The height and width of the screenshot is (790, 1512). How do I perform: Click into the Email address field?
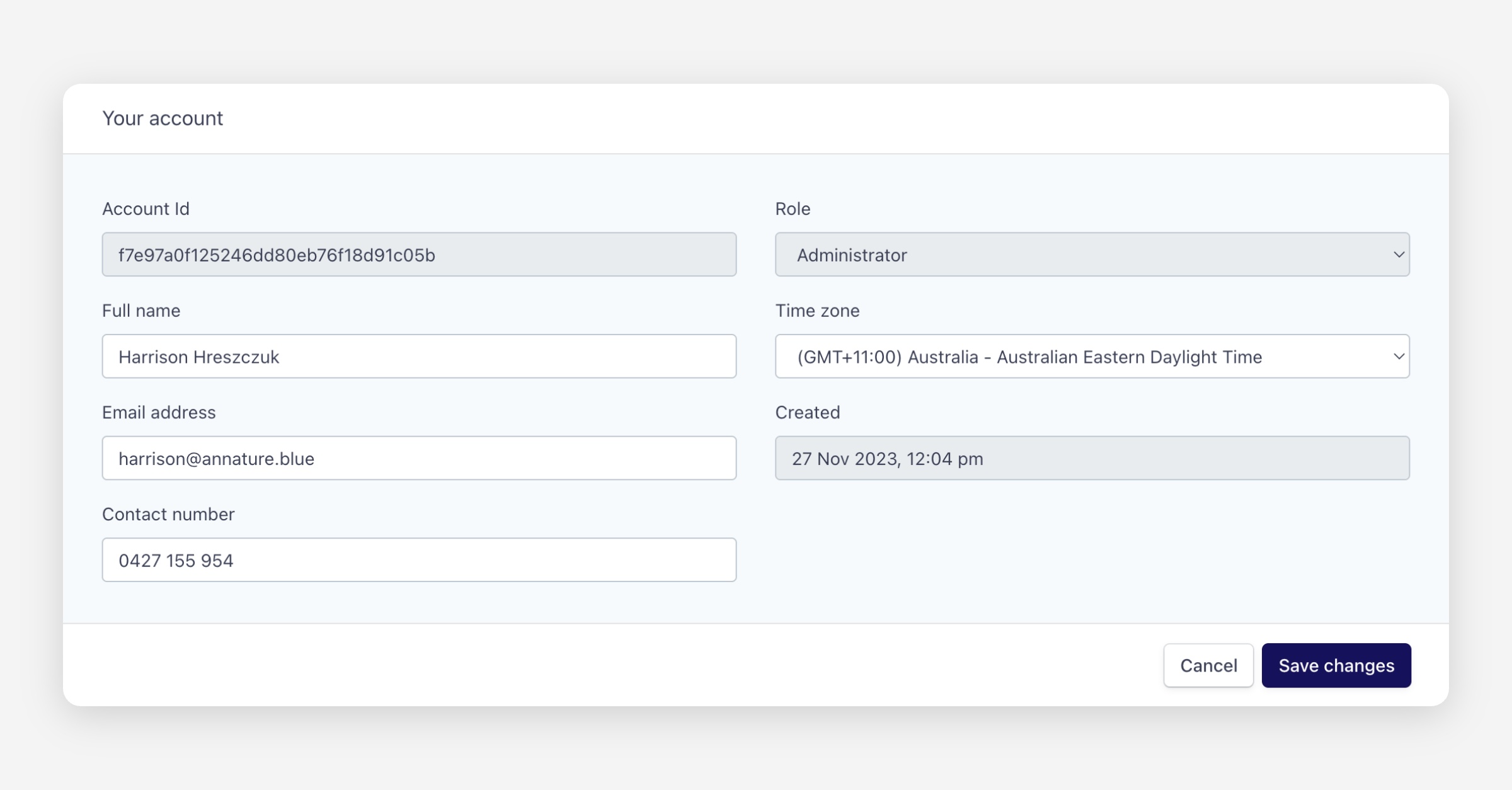[x=419, y=458]
